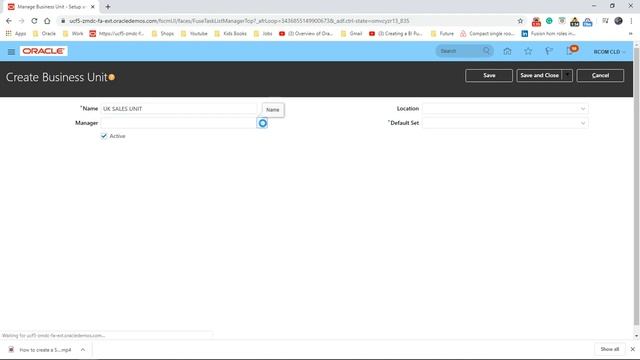The width and height of the screenshot is (640, 360).
Task: Open the media control icon in the browser toolbar
Action: pos(605,21)
